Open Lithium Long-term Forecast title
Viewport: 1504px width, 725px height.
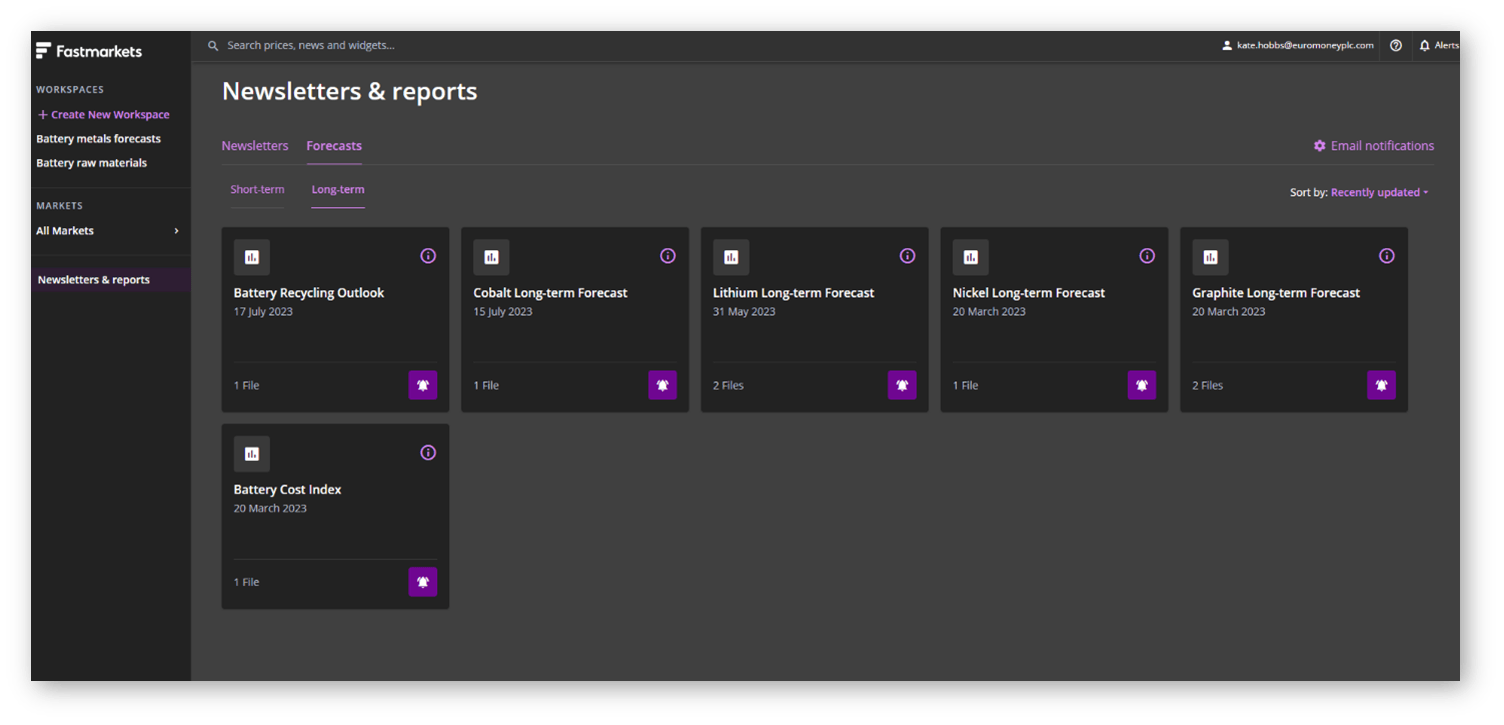[x=793, y=293]
